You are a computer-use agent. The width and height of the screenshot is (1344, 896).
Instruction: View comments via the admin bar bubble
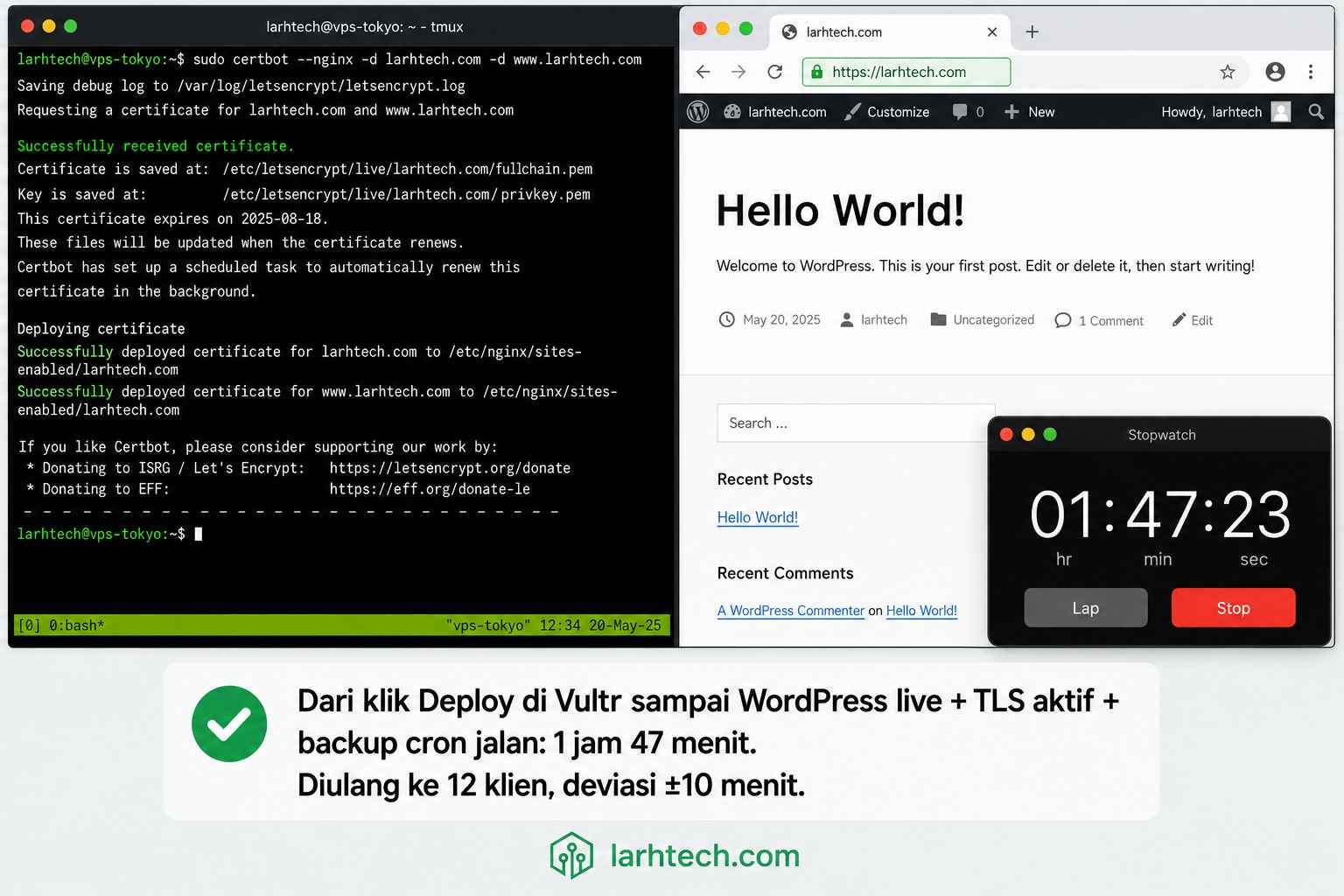point(968,112)
